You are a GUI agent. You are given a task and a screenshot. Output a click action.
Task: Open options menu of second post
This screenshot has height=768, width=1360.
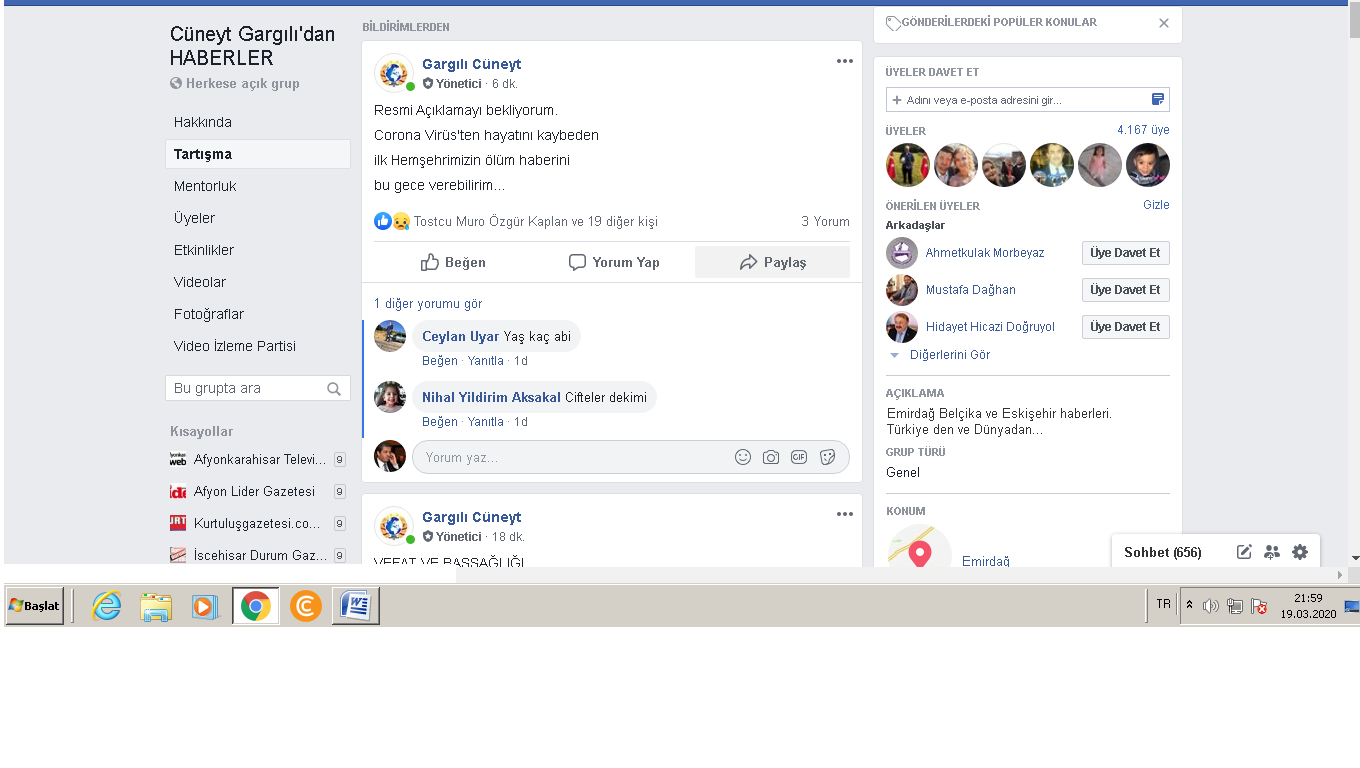click(x=845, y=515)
